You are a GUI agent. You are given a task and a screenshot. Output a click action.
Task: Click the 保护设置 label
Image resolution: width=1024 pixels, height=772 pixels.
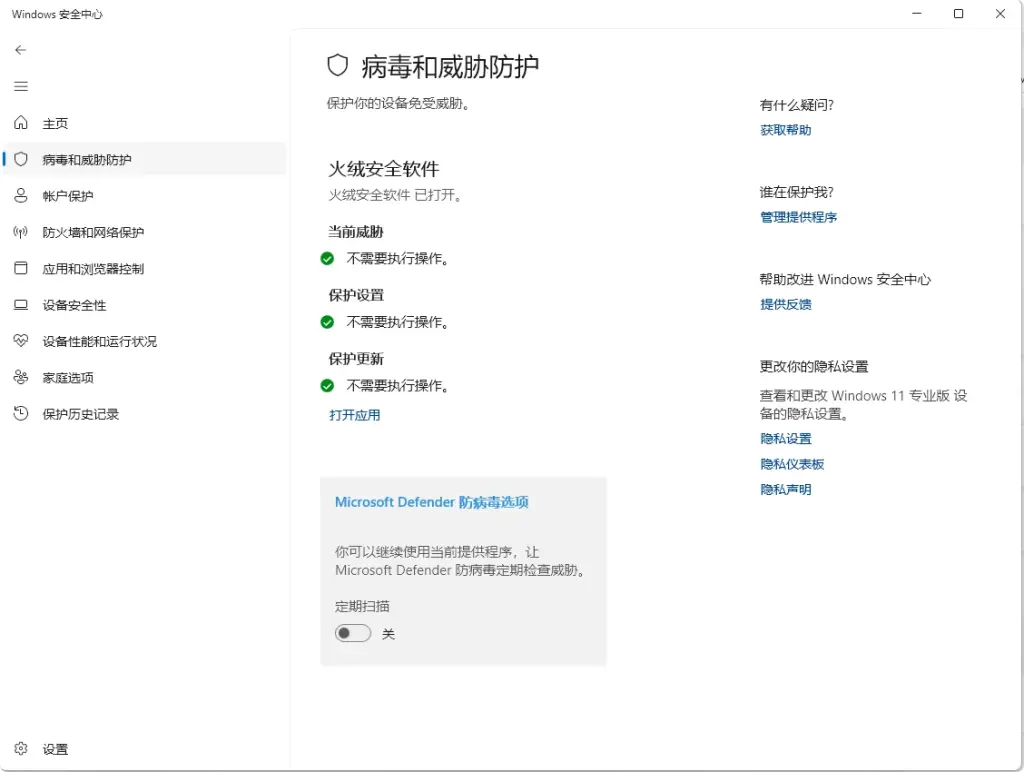(x=356, y=295)
